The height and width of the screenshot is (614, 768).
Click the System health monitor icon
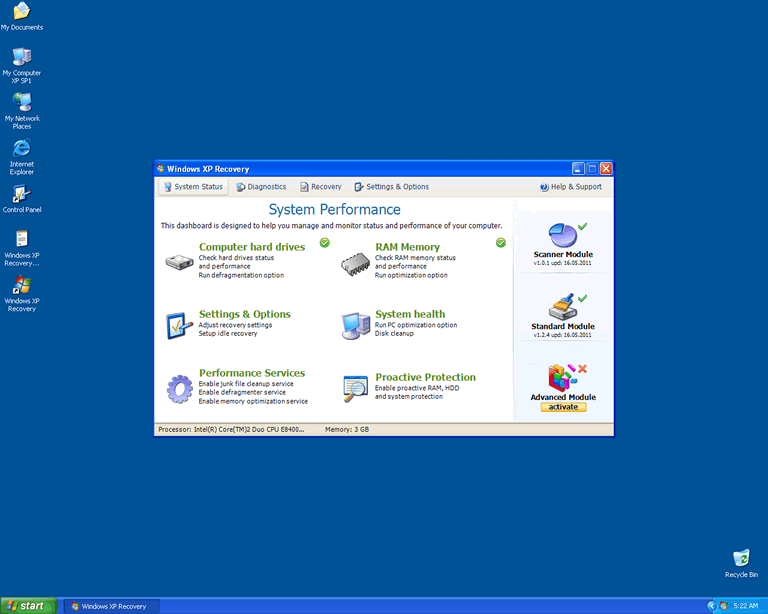click(355, 325)
